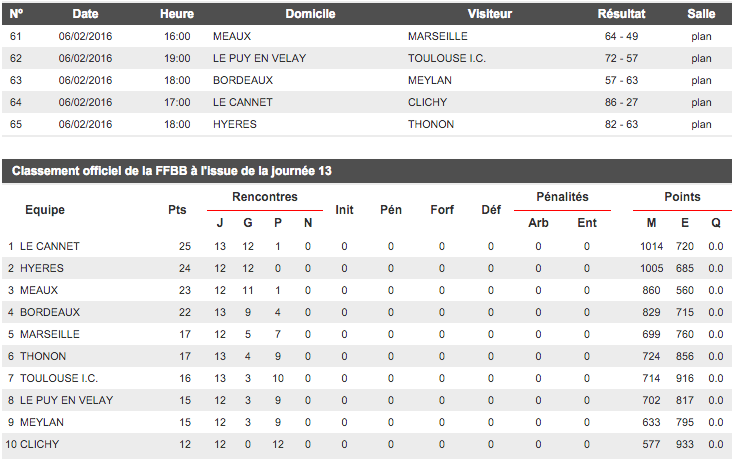Viewport: 733px width, 459px height.
Task: Click plan link for Hyeres vs Thonon
Action: [x=701, y=124]
